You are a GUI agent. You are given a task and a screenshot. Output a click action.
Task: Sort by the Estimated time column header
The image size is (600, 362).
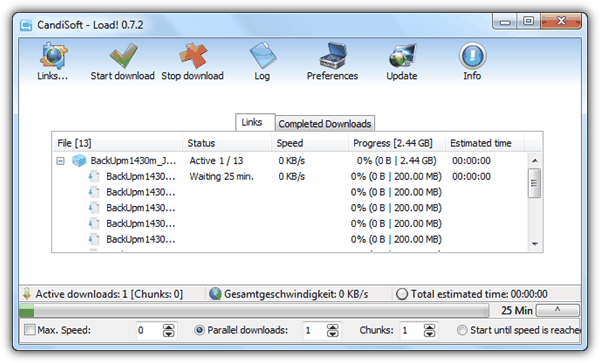[484, 143]
